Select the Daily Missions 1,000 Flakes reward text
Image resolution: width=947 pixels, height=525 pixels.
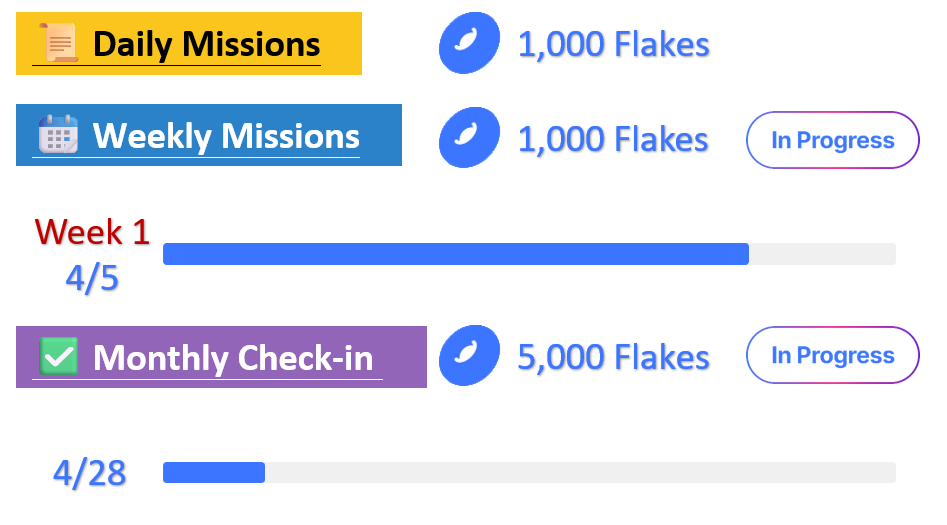[613, 44]
